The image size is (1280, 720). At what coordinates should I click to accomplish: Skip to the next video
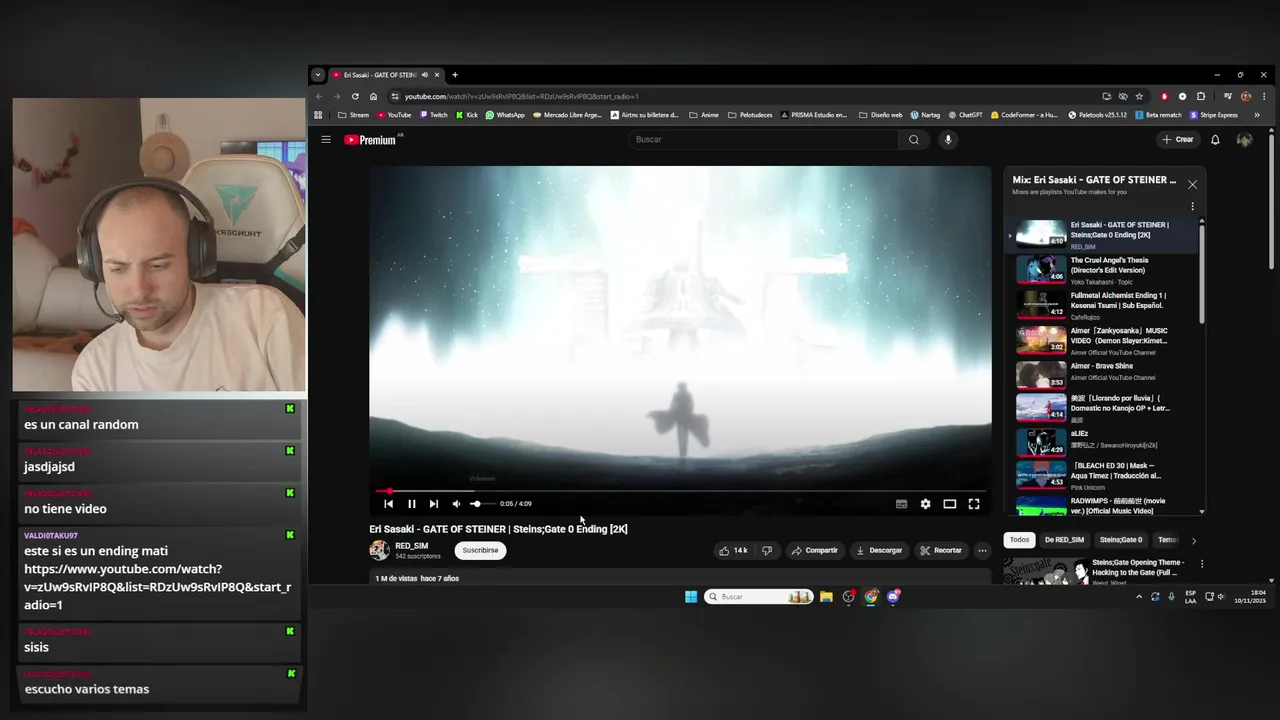433,504
